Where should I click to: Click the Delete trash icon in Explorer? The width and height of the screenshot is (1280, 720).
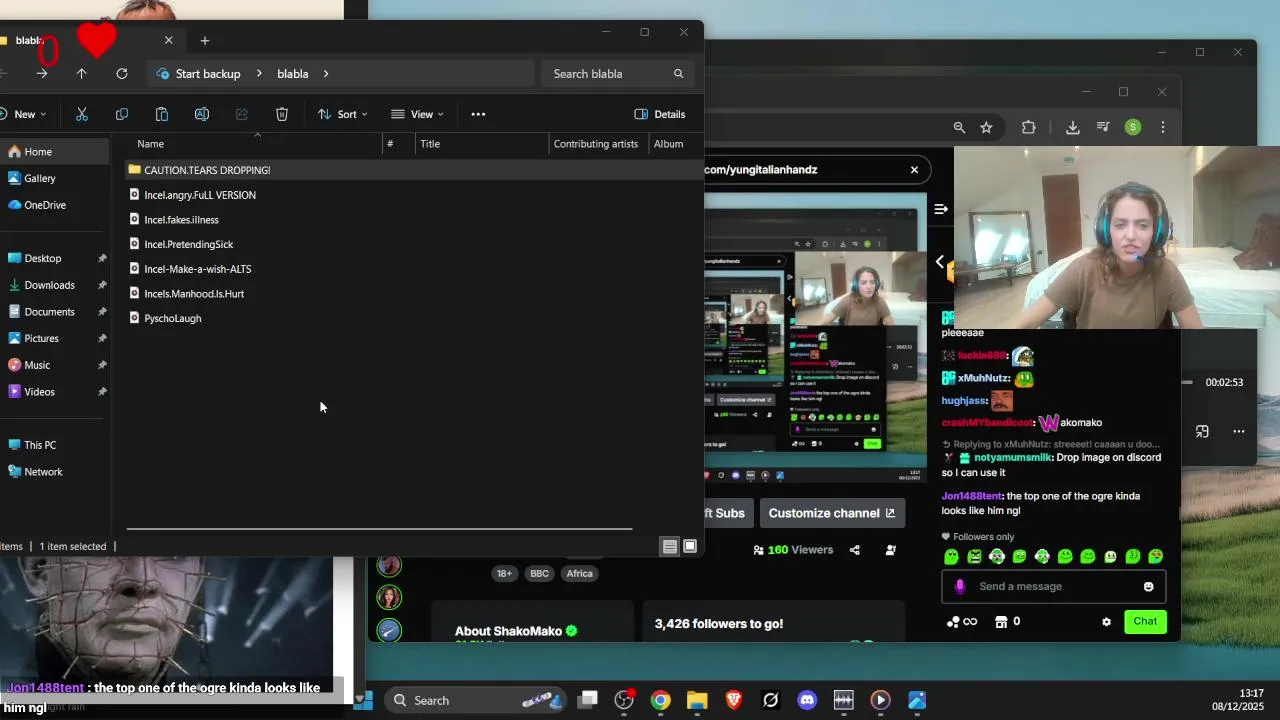[282, 114]
